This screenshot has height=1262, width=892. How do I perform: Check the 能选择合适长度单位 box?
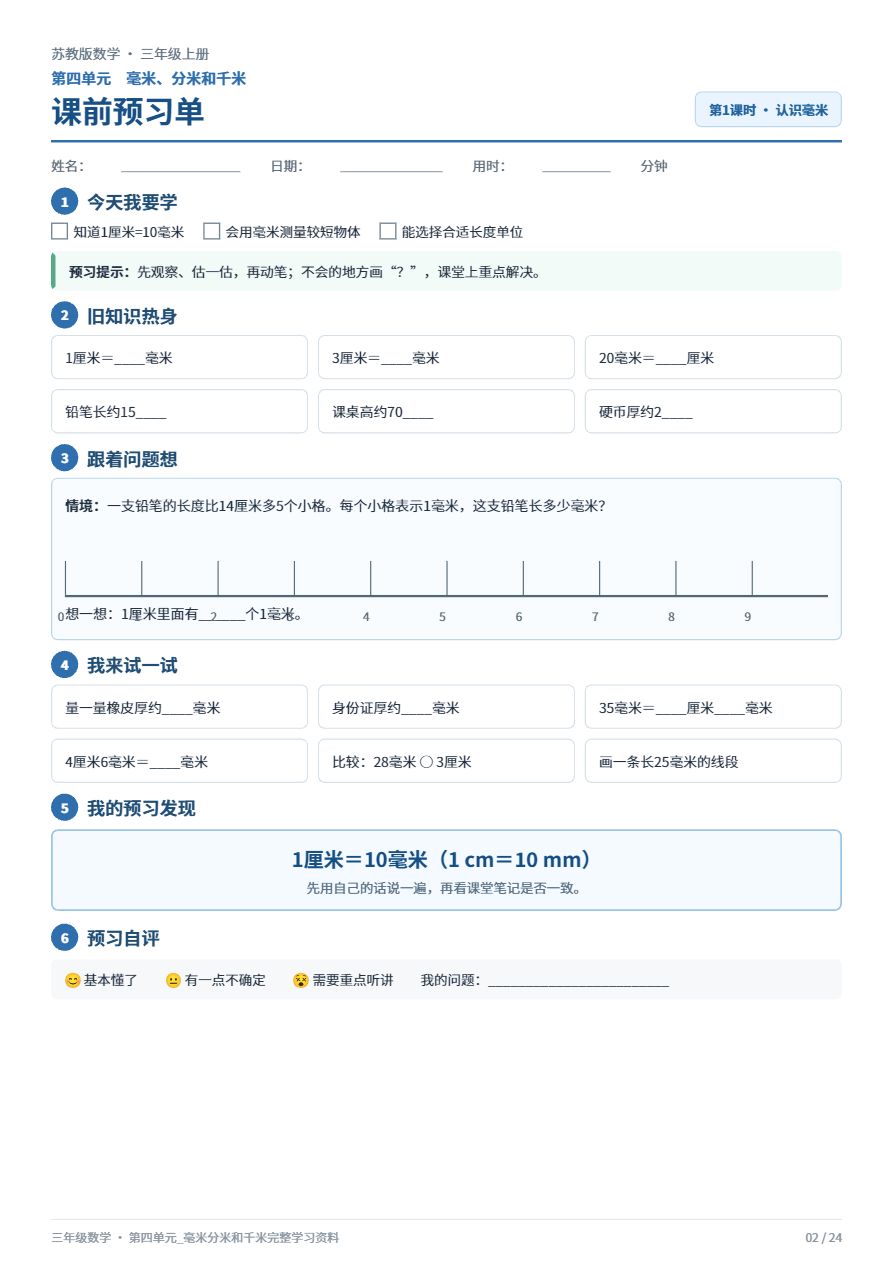[x=388, y=231]
